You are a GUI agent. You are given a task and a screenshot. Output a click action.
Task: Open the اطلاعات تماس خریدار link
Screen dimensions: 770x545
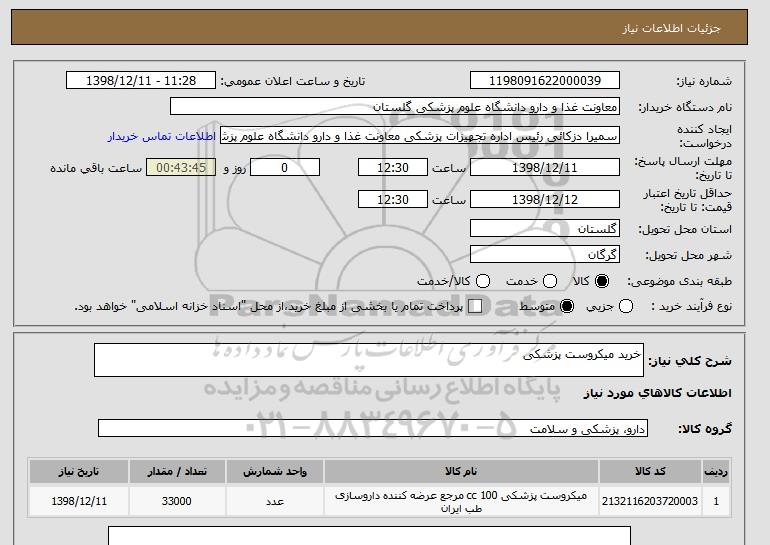[x=162, y=136]
